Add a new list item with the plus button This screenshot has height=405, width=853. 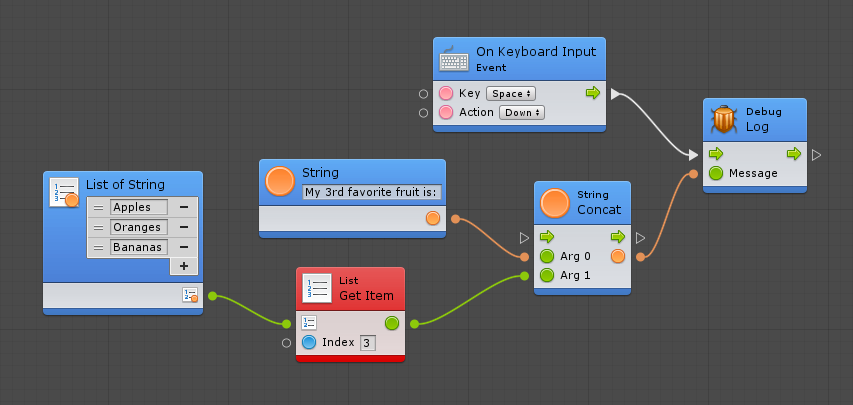pyautogui.click(x=184, y=266)
